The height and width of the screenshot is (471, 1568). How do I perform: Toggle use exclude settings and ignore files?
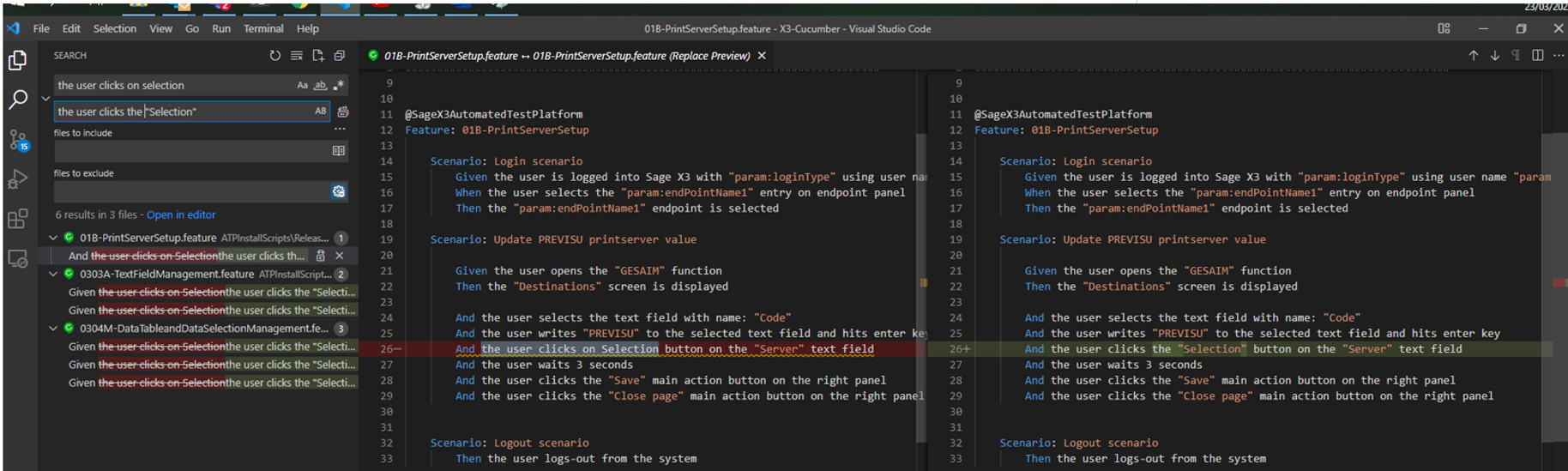click(x=339, y=191)
